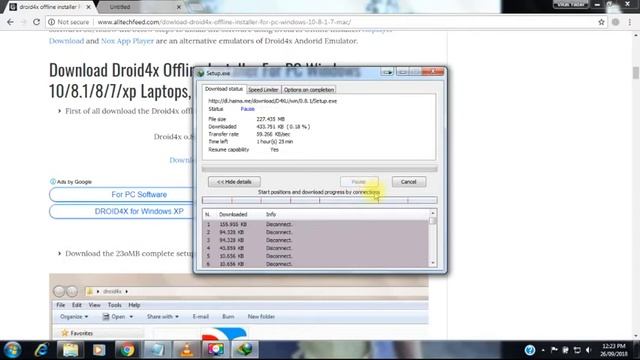The width and height of the screenshot is (640, 360).
Task: Open the Speed Limiter tab
Action: coord(263,90)
